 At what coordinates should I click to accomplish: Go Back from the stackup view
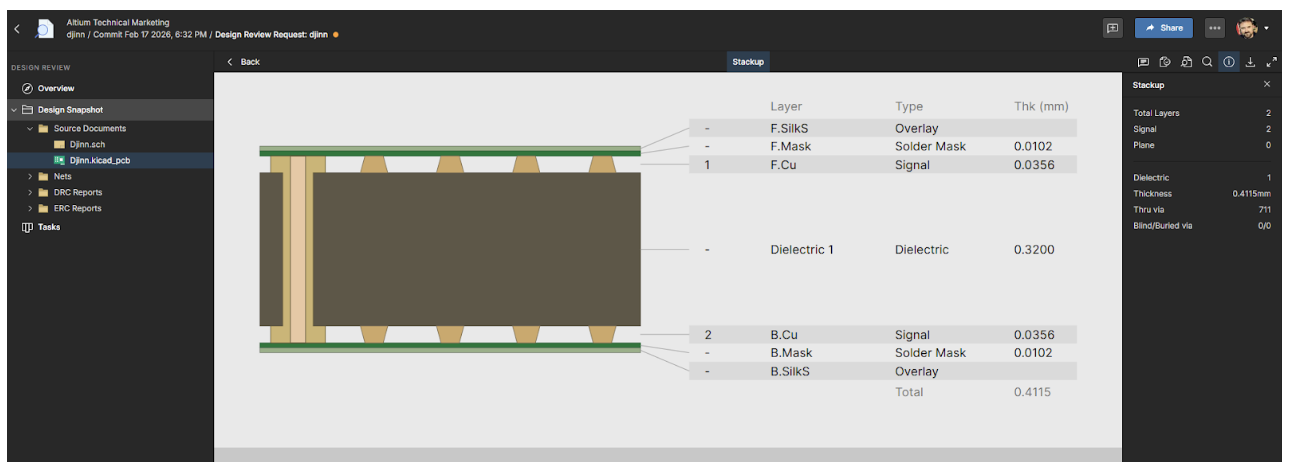pos(243,62)
